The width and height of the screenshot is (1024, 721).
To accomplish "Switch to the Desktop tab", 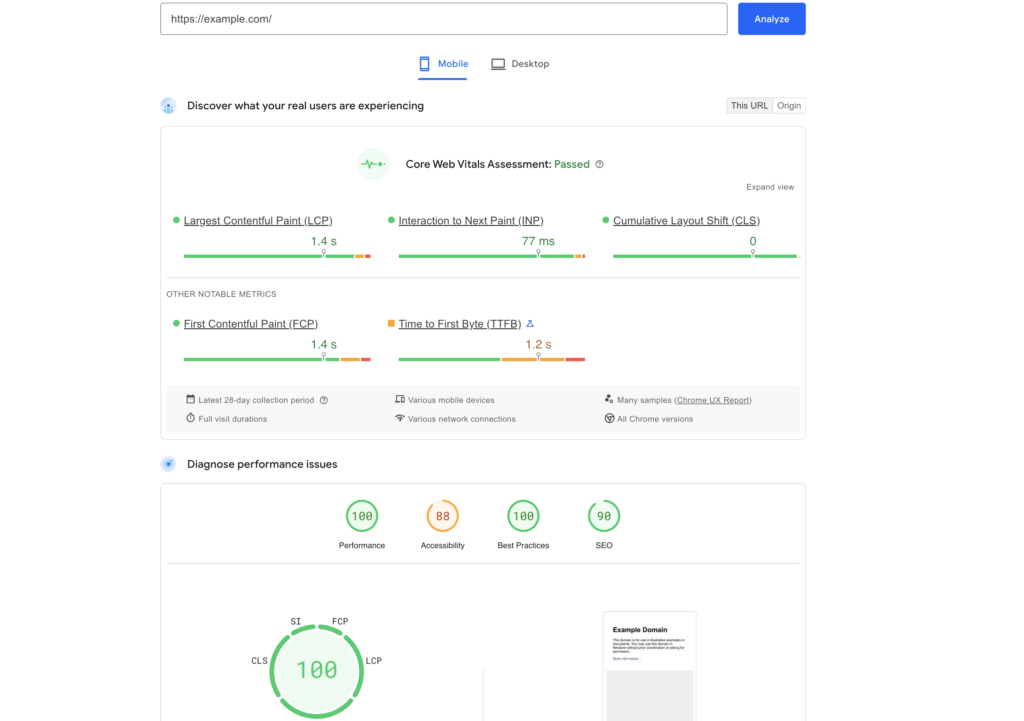I will pos(520,64).
